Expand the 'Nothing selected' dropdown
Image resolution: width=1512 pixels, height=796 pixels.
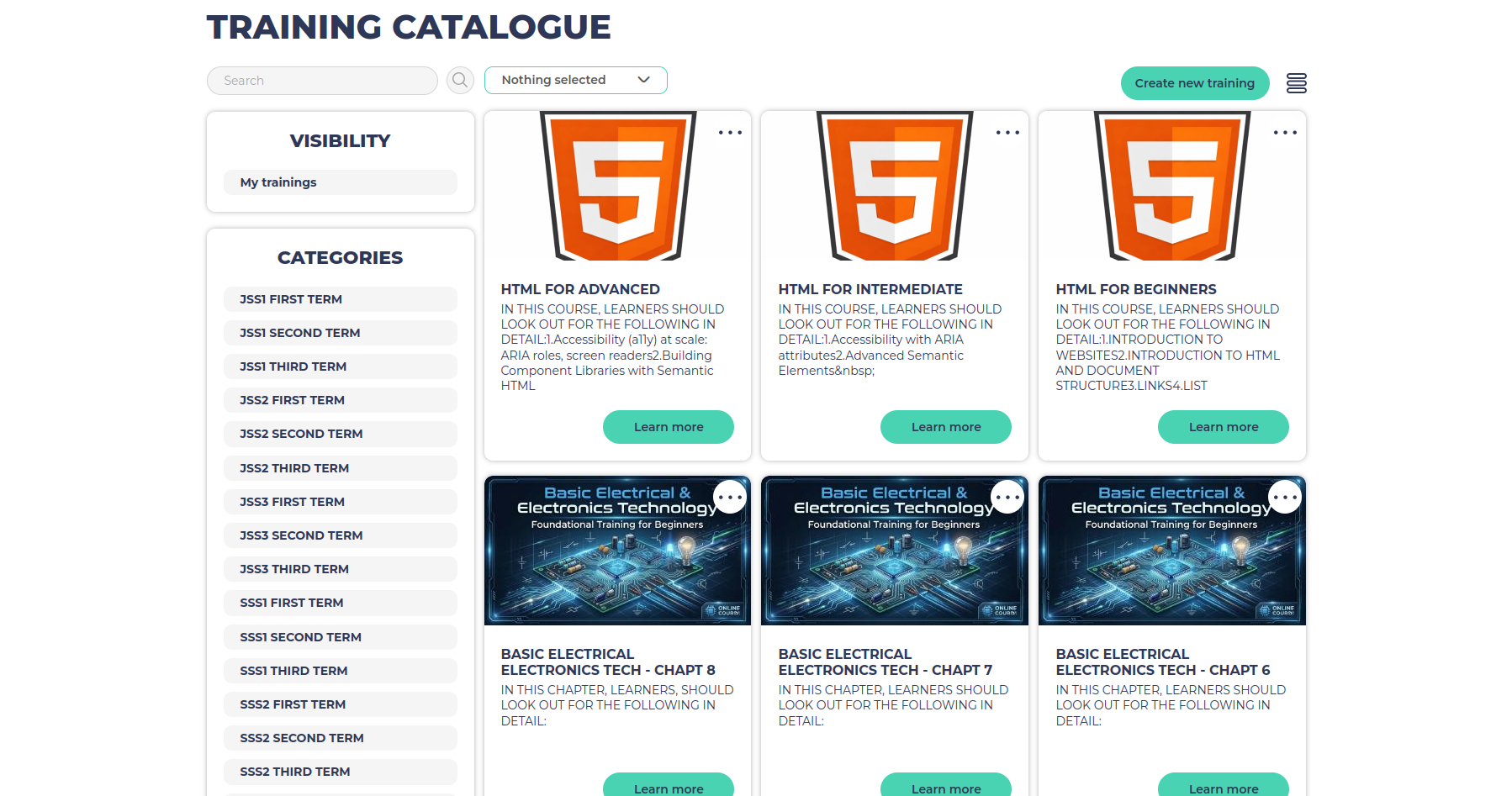pyautogui.click(x=575, y=81)
